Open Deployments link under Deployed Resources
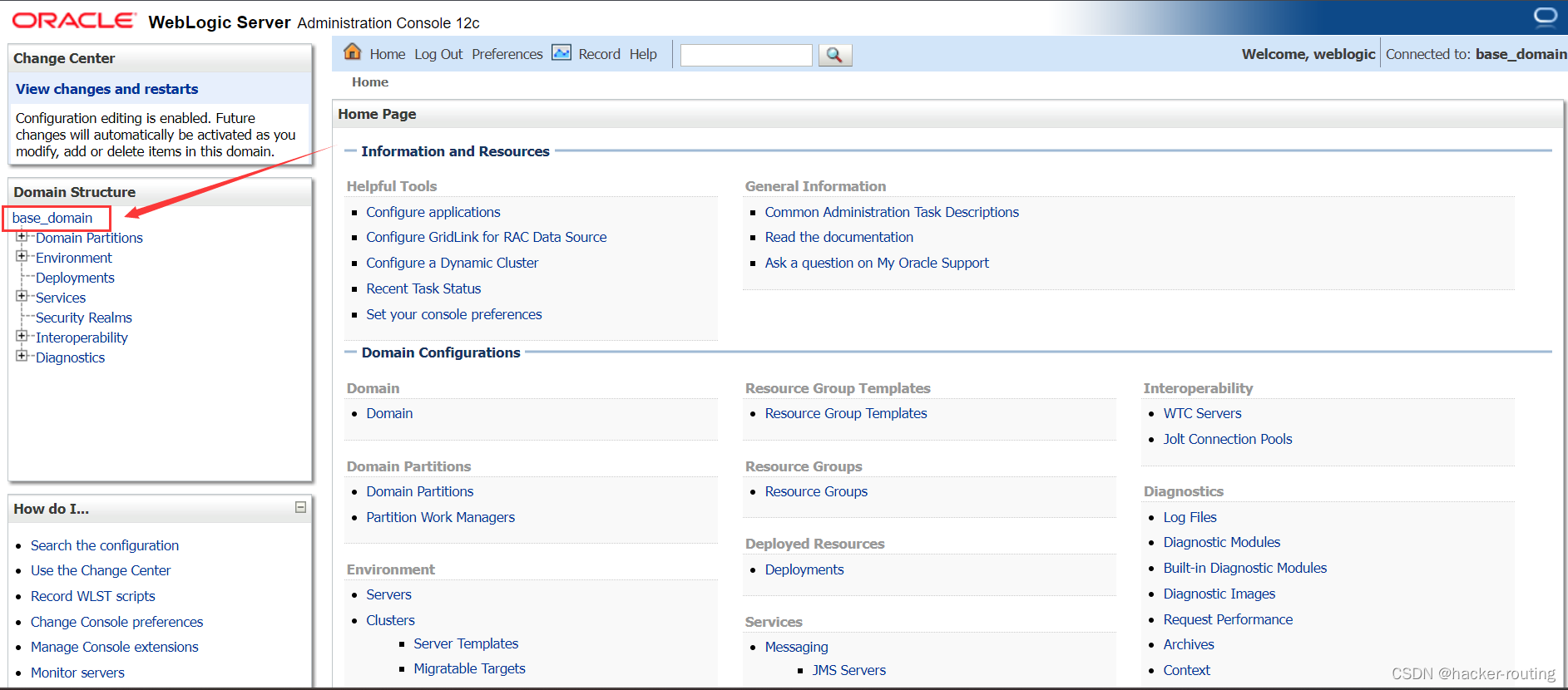1568x690 pixels. [804, 569]
